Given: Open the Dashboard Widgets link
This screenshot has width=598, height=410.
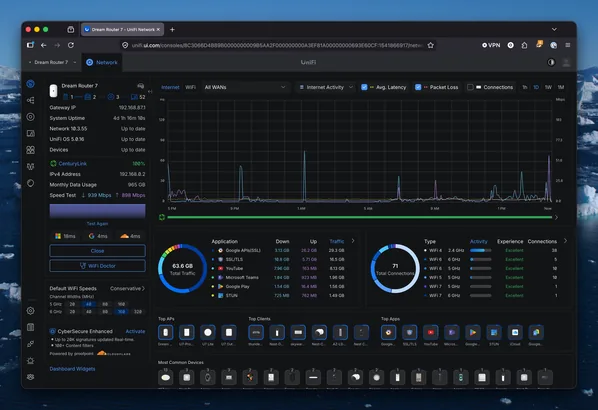Looking at the screenshot, I should tap(72, 369).
